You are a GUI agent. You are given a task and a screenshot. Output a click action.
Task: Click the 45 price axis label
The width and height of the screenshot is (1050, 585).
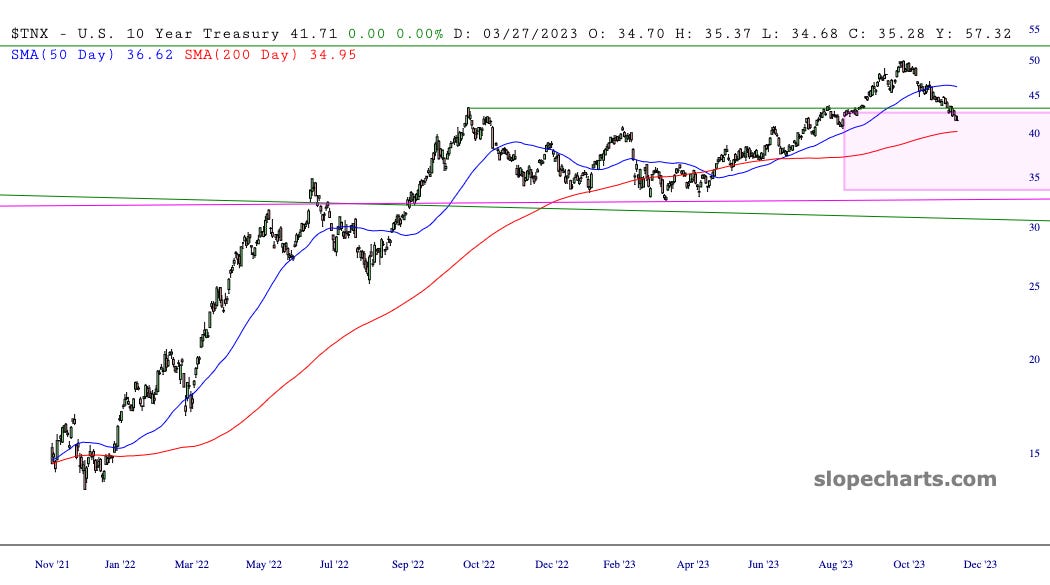pyautogui.click(x=1034, y=95)
